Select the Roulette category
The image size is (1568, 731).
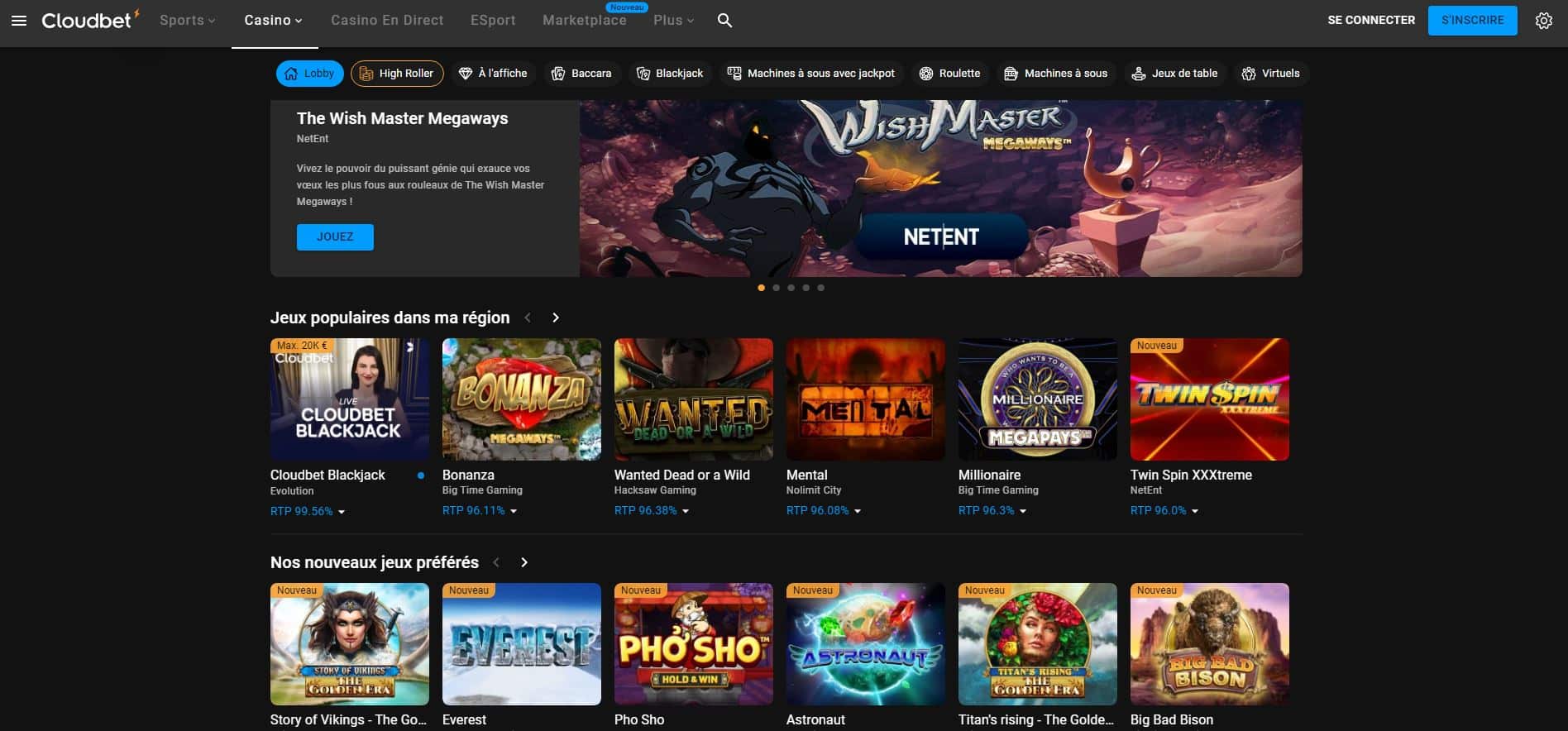click(x=949, y=74)
